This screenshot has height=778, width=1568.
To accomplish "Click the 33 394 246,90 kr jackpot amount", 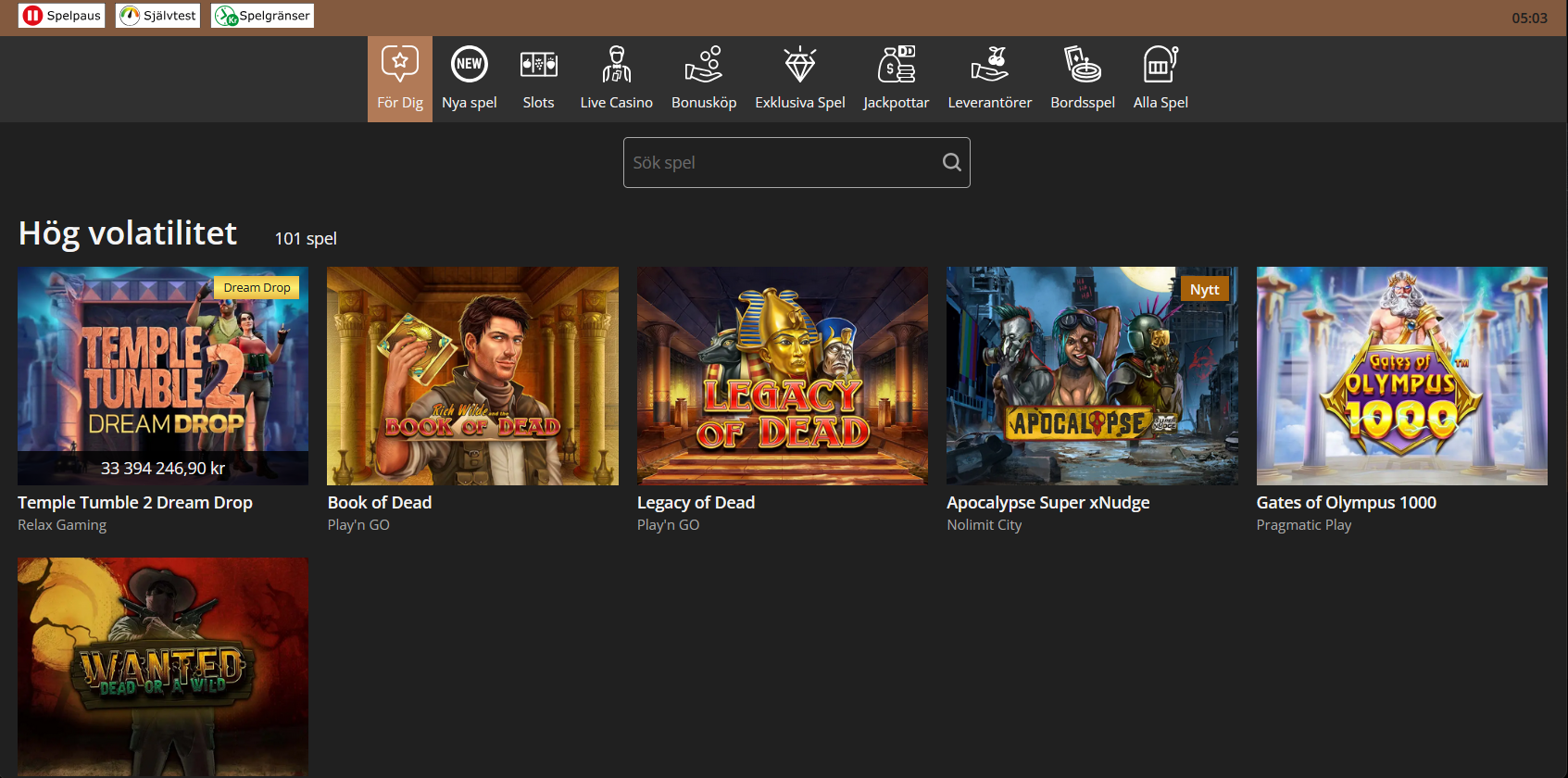I will [163, 469].
